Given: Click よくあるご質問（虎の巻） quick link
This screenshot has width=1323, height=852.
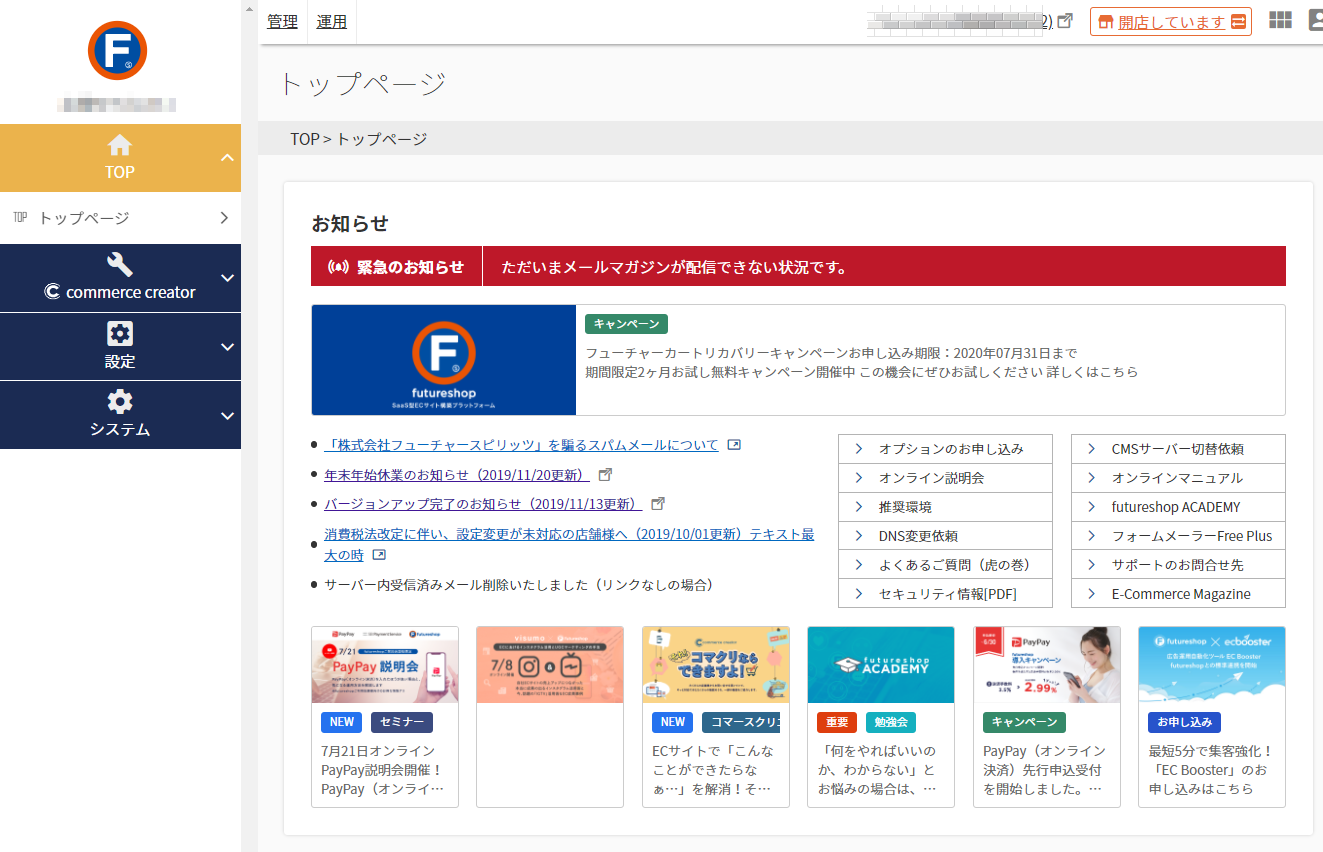Looking at the screenshot, I should [x=945, y=565].
